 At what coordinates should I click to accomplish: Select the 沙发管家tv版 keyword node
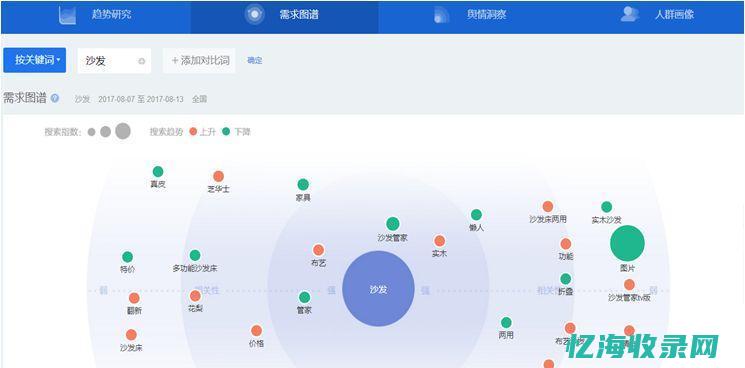tap(629, 285)
